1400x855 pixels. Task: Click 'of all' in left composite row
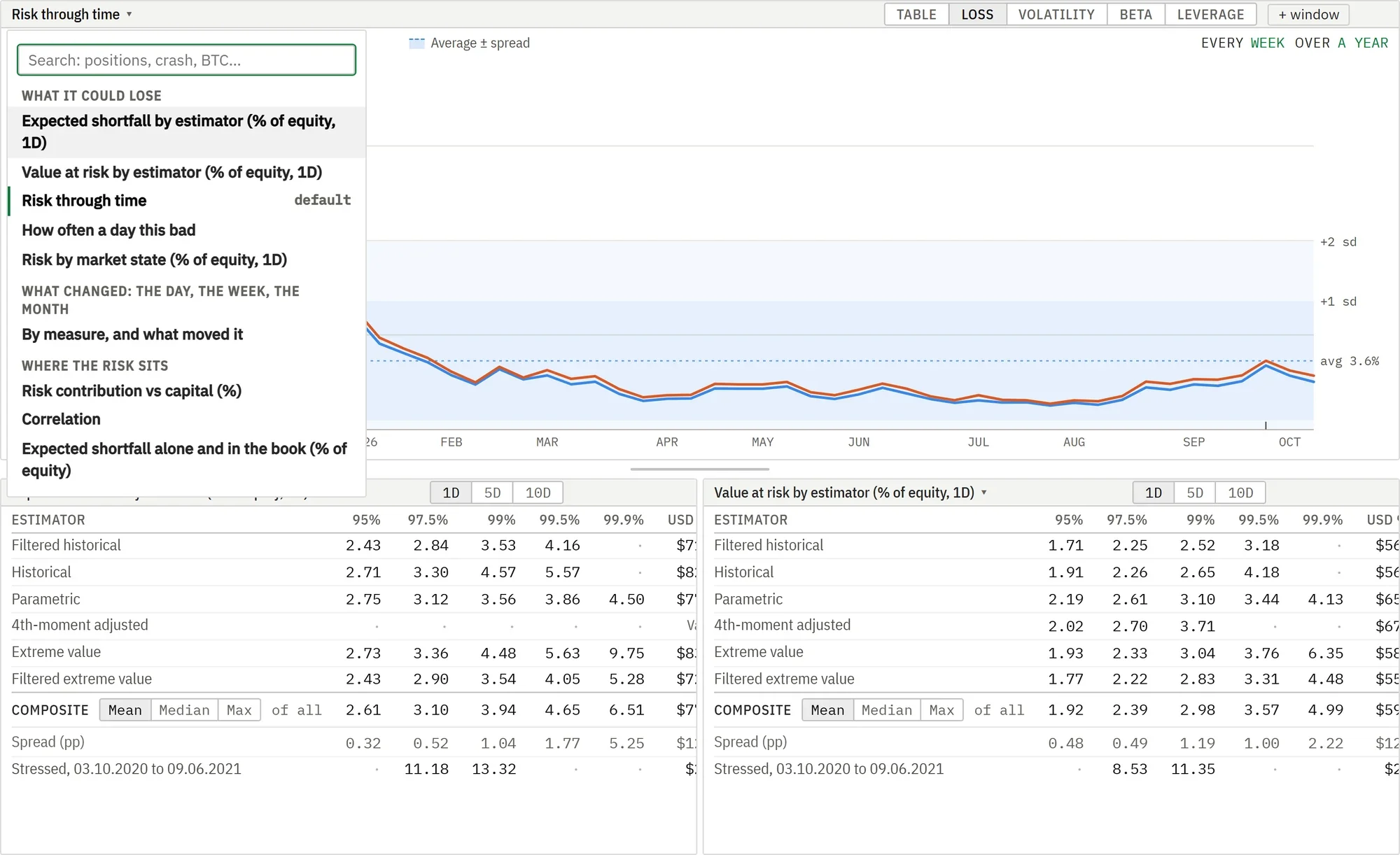click(x=297, y=710)
